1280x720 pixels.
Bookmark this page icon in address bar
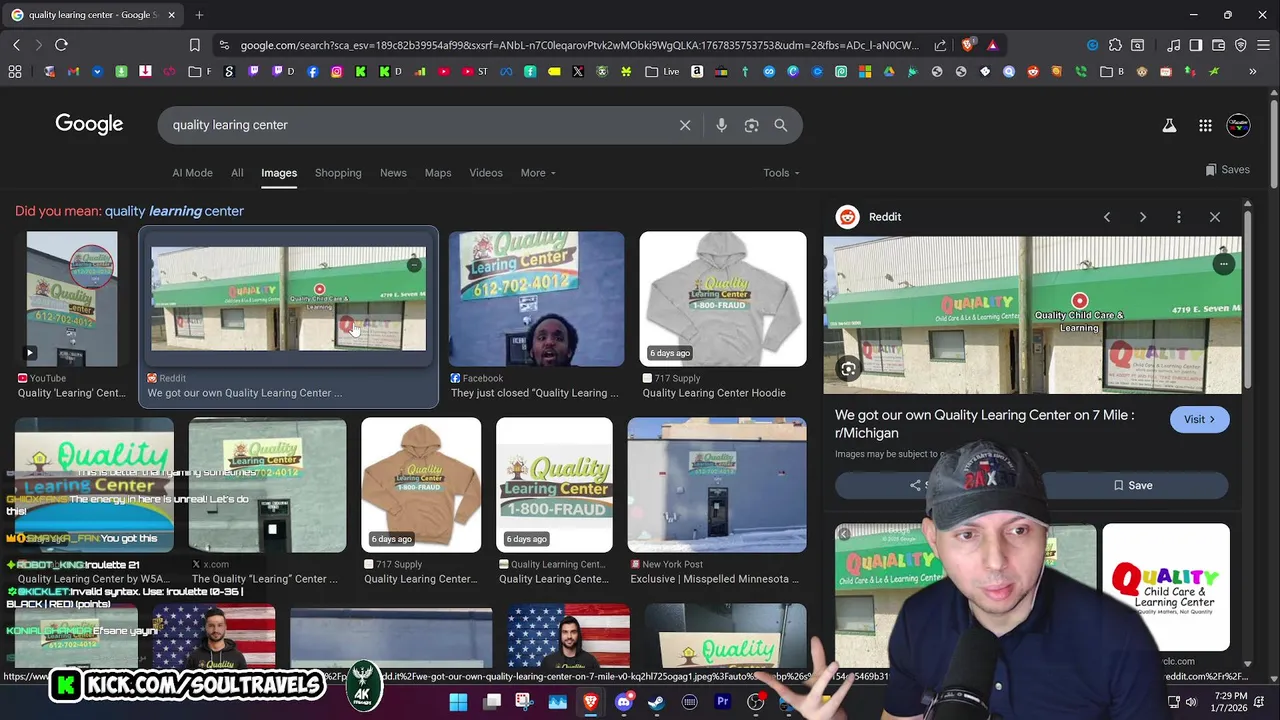pos(195,45)
